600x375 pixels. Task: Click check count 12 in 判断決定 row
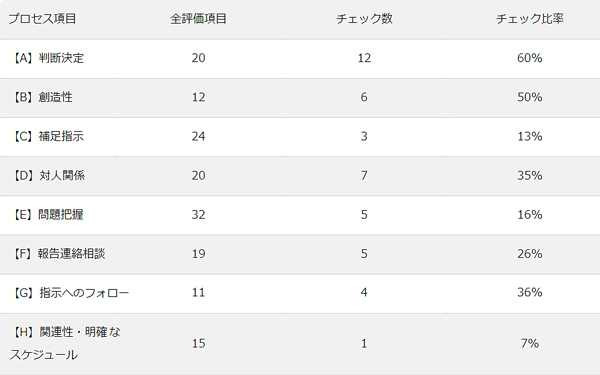pyautogui.click(x=364, y=58)
